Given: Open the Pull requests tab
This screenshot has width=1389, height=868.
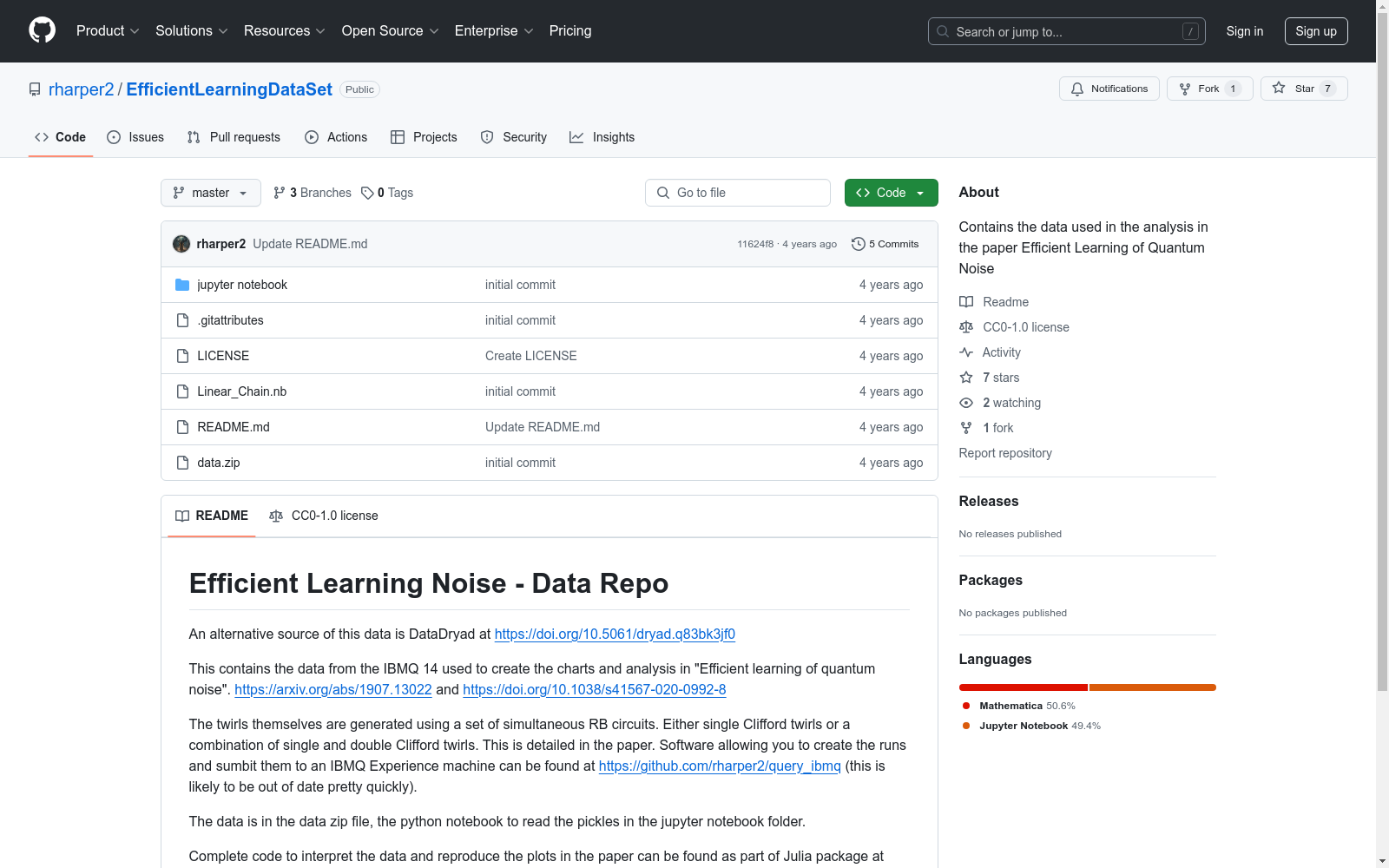Looking at the screenshot, I should tap(234, 137).
